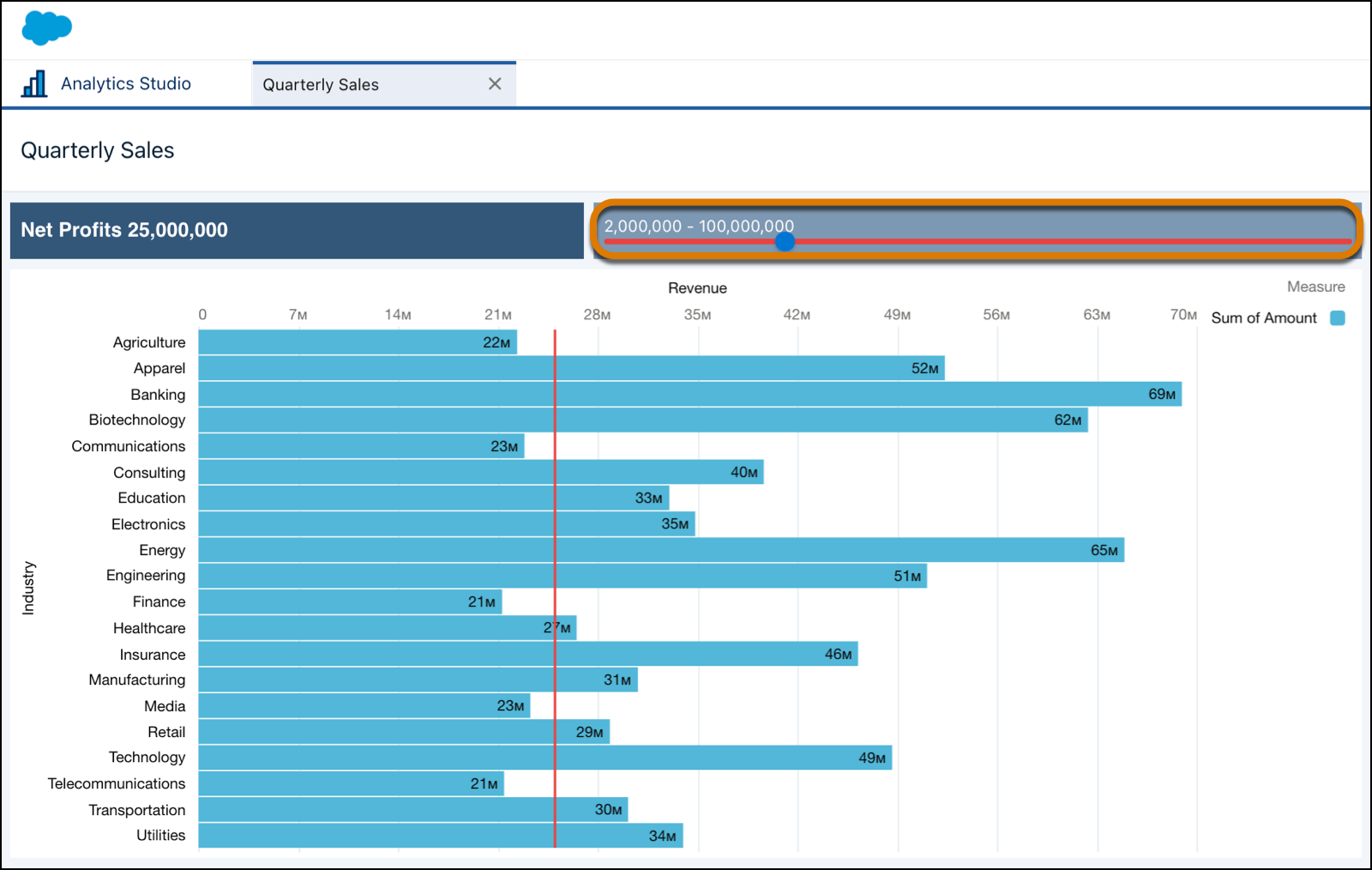Click the Media 23M bar
Screen dimensions: 1372x870
pyautogui.click(x=364, y=705)
